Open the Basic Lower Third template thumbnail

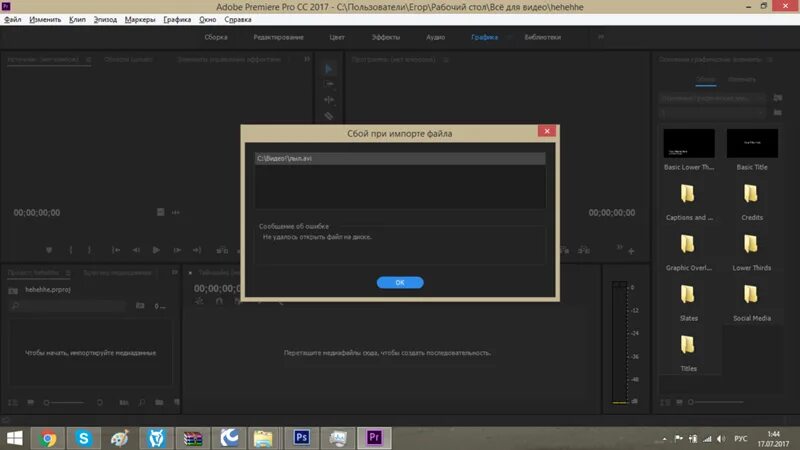689,143
